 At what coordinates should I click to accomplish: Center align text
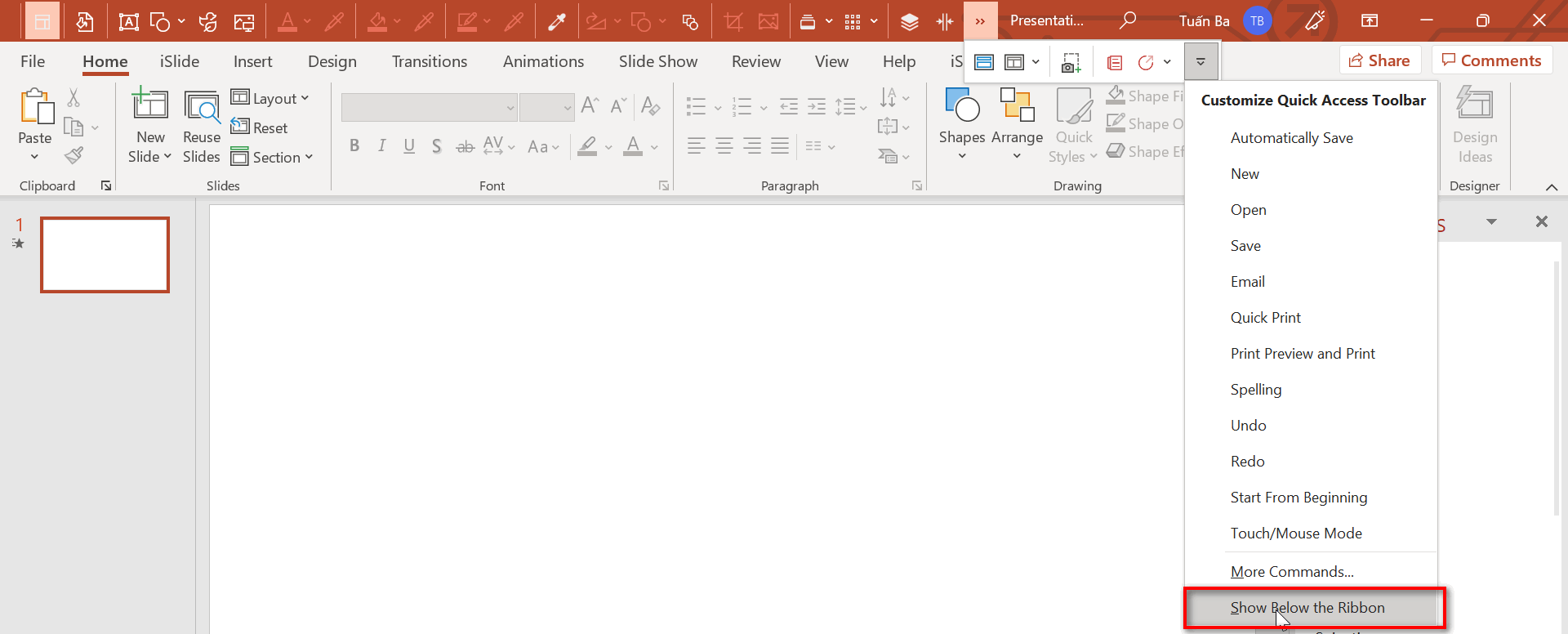click(724, 146)
